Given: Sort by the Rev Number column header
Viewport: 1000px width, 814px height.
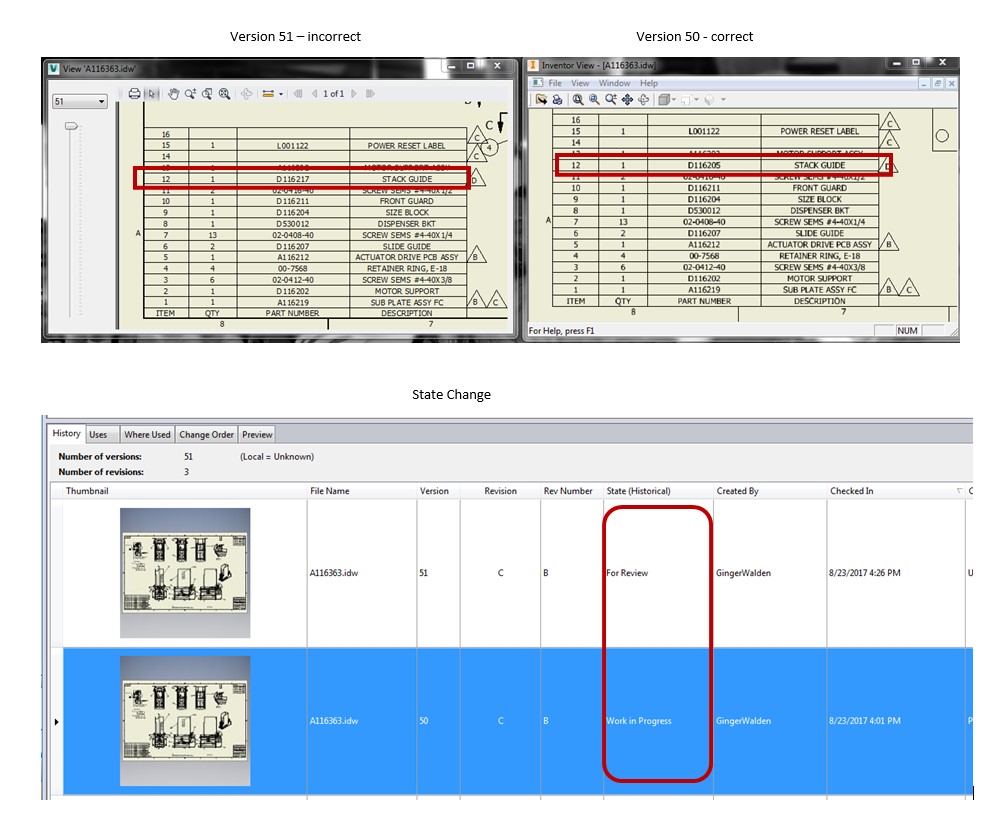Looking at the screenshot, I should (x=571, y=491).
